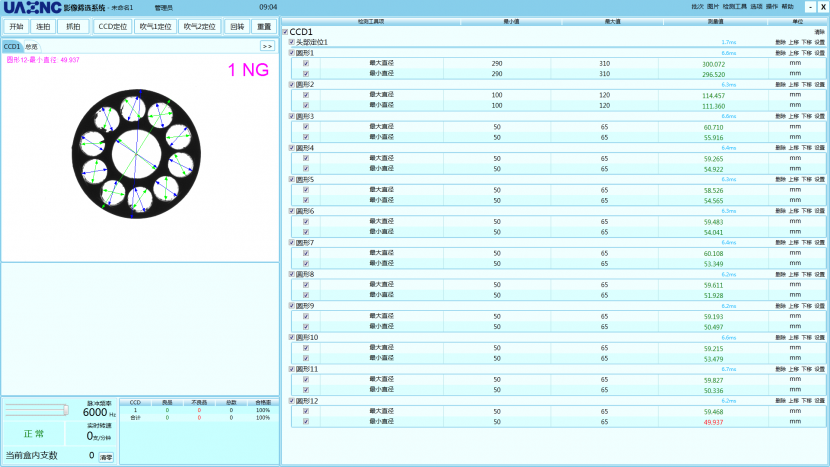Click the 最大值 column header
This screenshot has height=467, width=830.
pyautogui.click(x=612, y=22)
